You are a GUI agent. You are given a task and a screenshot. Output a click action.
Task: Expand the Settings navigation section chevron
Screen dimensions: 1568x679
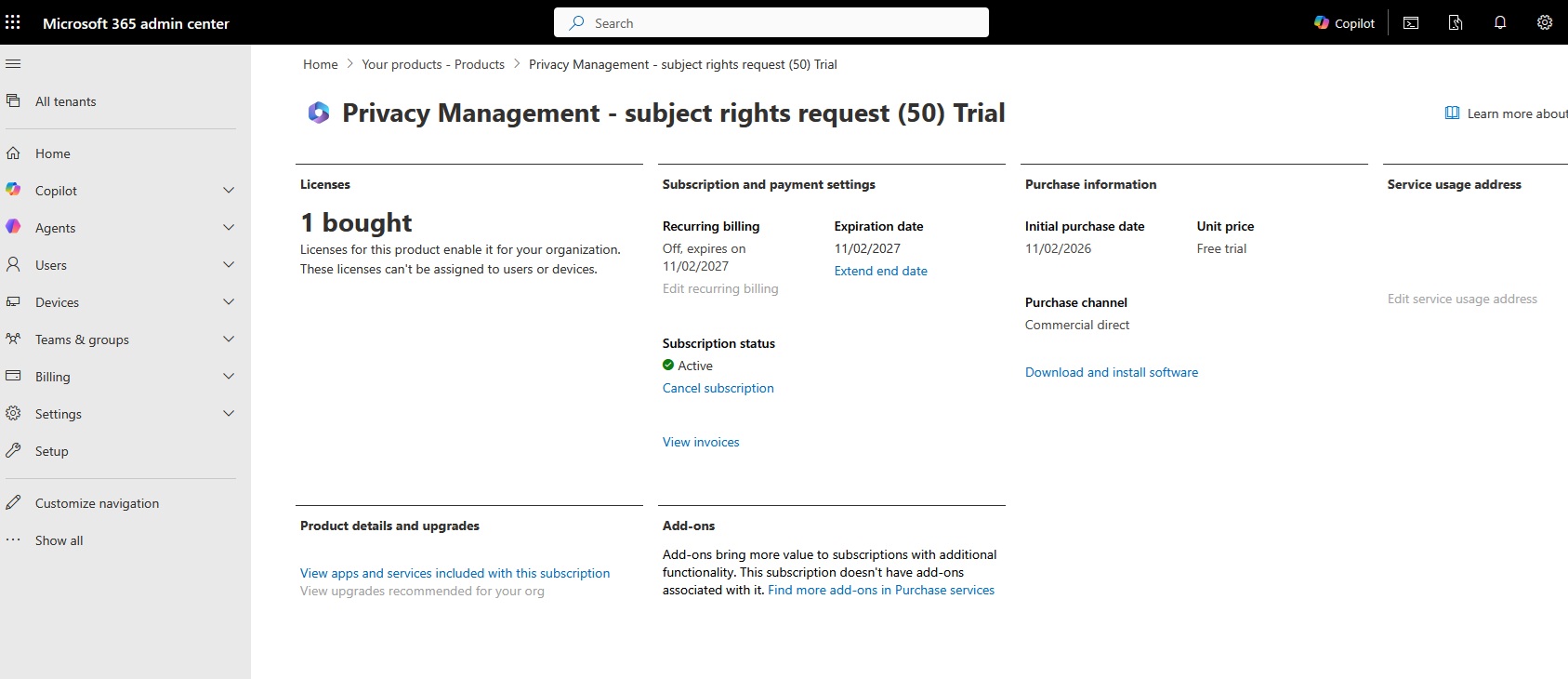[229, 413]
